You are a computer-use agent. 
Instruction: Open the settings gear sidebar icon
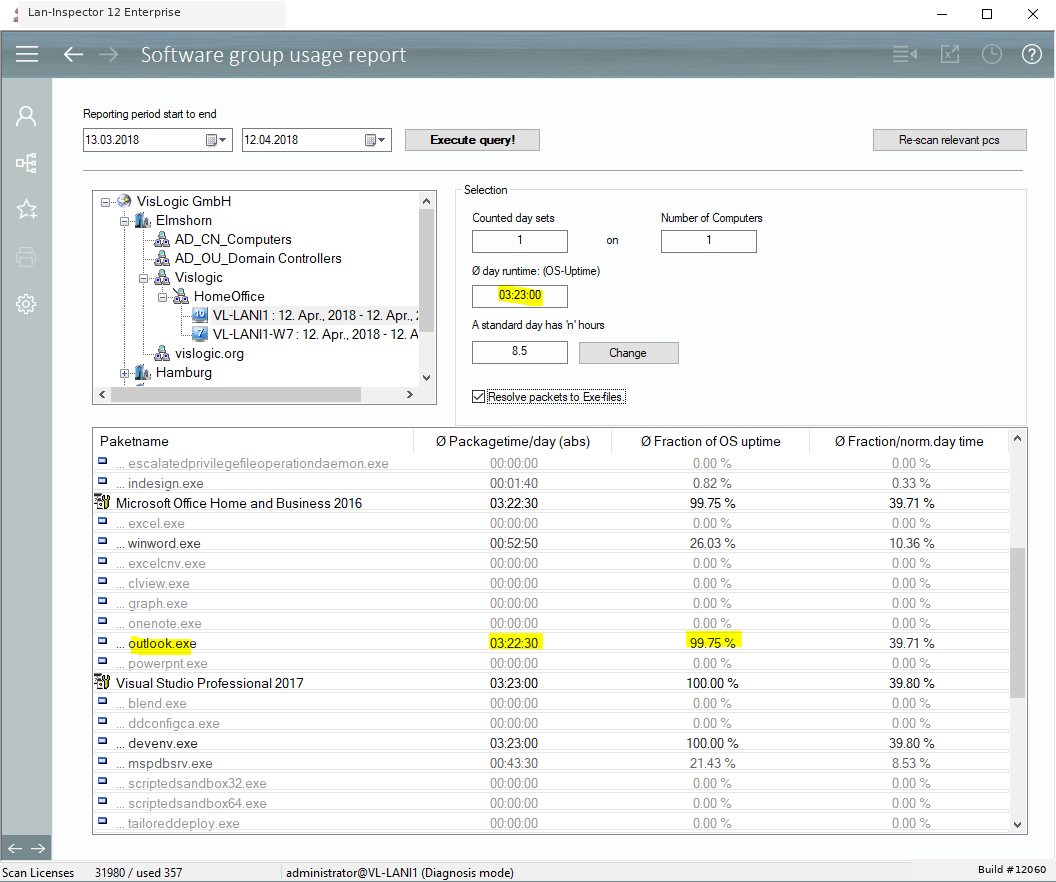26,304
